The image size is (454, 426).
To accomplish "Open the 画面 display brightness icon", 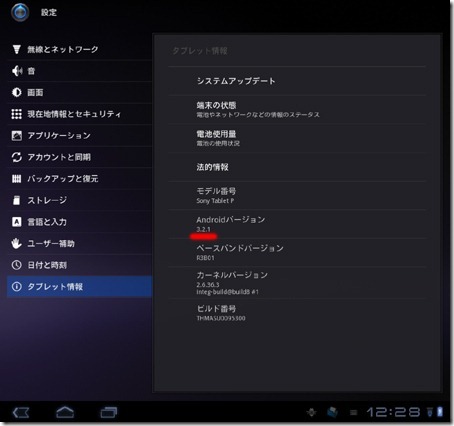I will pyautogui.click(x=16, y=92).
